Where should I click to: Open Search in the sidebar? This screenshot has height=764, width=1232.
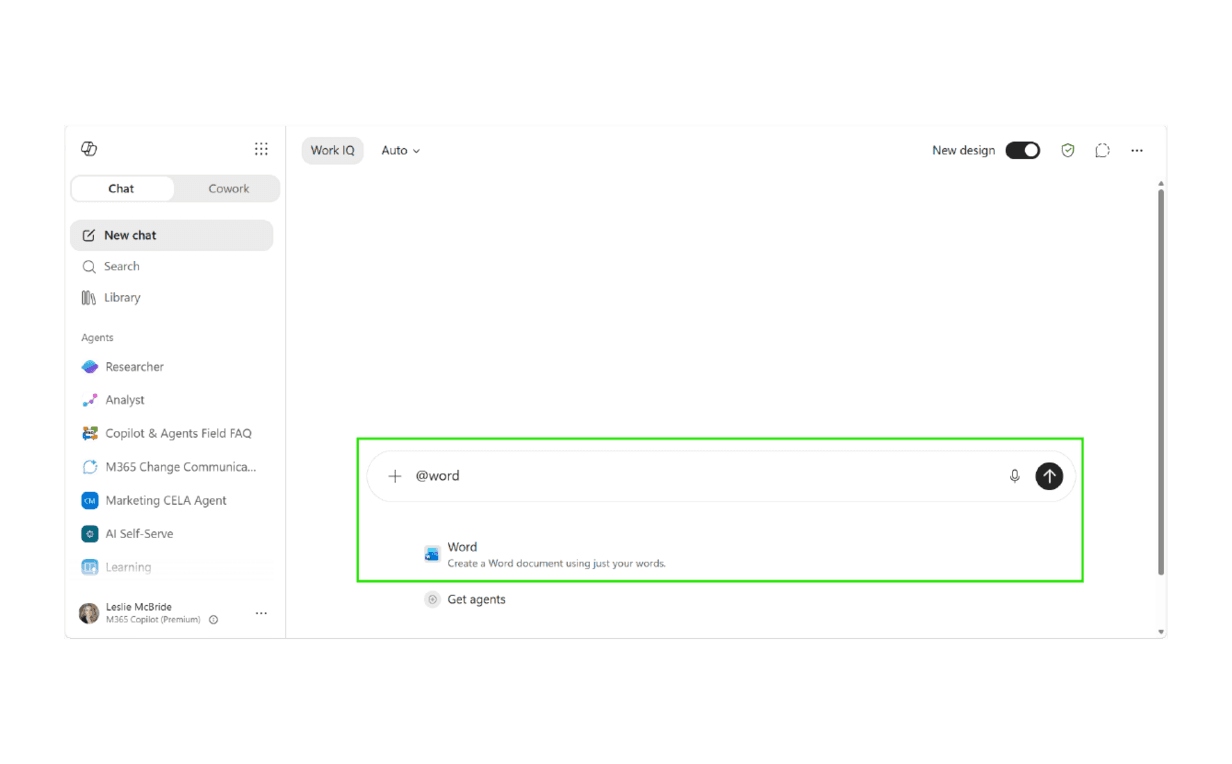171,266
